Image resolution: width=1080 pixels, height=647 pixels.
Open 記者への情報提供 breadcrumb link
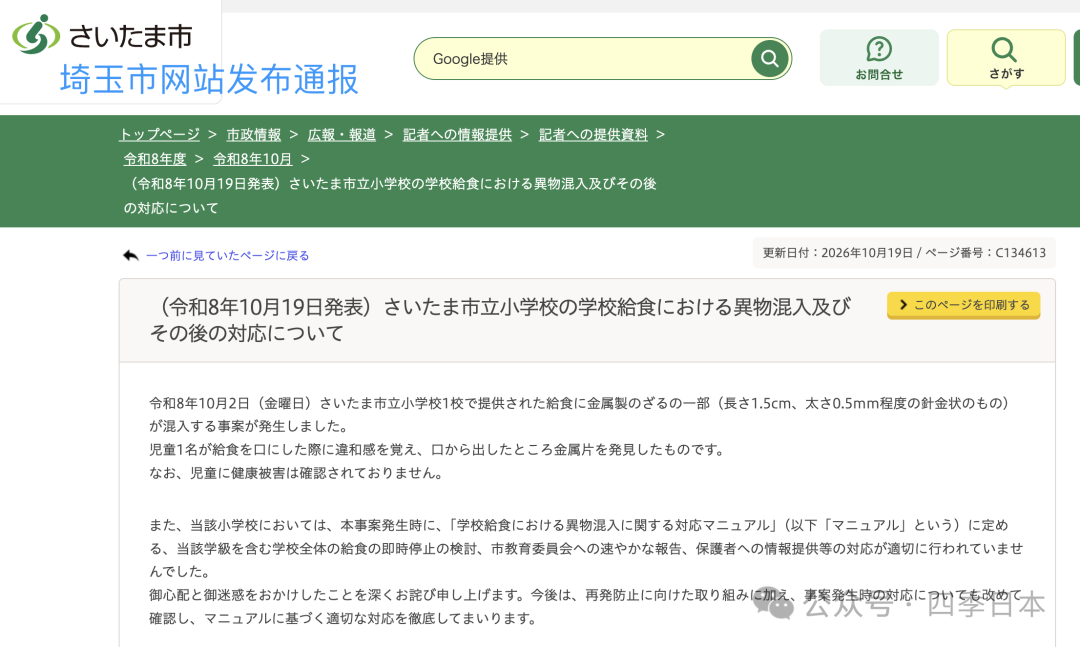coord(457,134)
